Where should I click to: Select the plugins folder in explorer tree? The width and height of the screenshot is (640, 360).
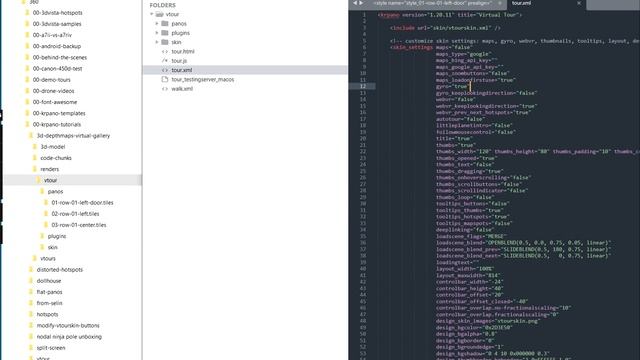(x=57, y=236)
